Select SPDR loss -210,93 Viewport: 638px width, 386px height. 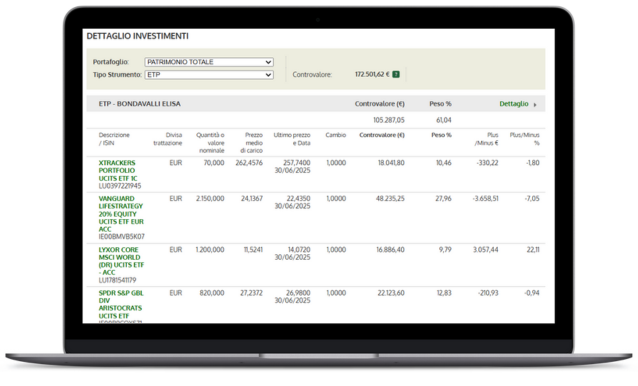(x=488, y=293)
